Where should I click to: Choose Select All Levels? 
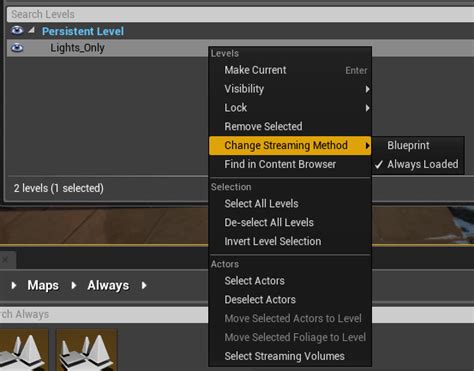point(290,204)
